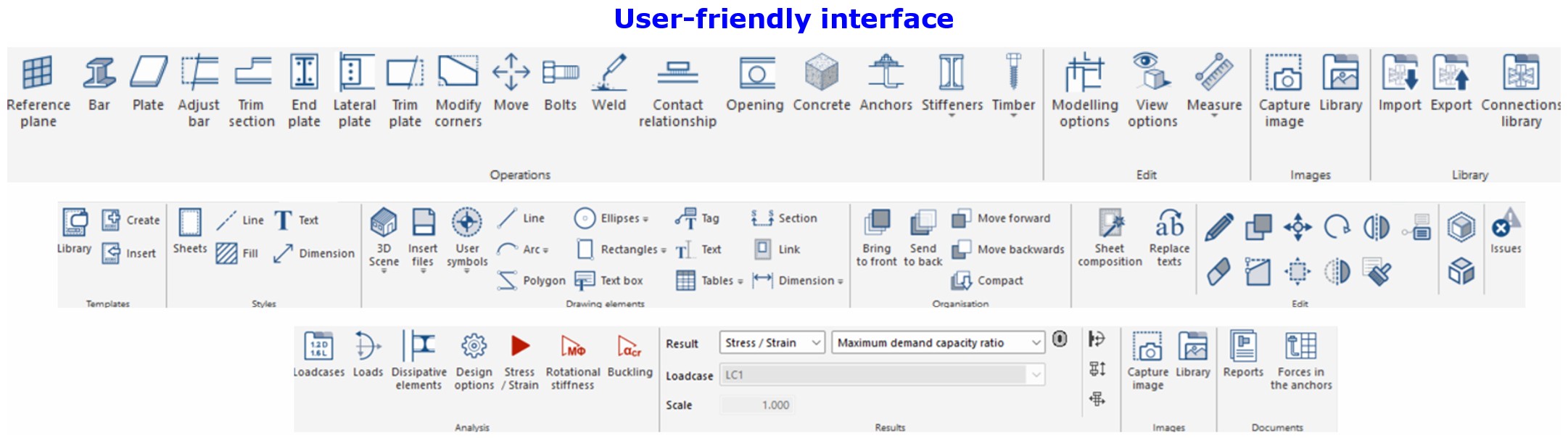Screen dimensions: 1568x438
Task: Add a Tag drawing element
Action: (x=697, y=218)
